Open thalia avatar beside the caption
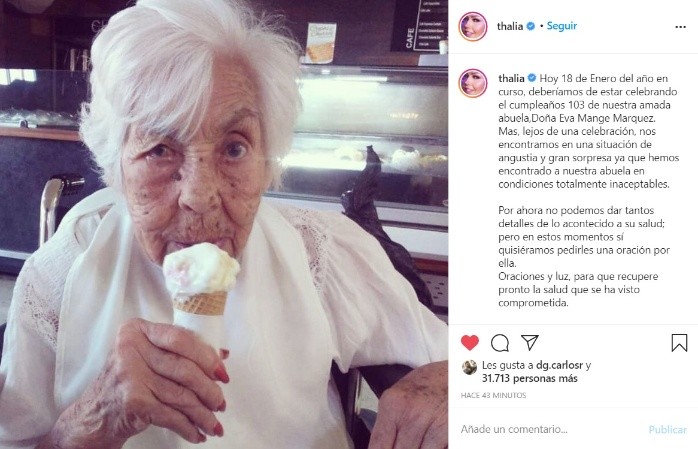 coord(473,83)
